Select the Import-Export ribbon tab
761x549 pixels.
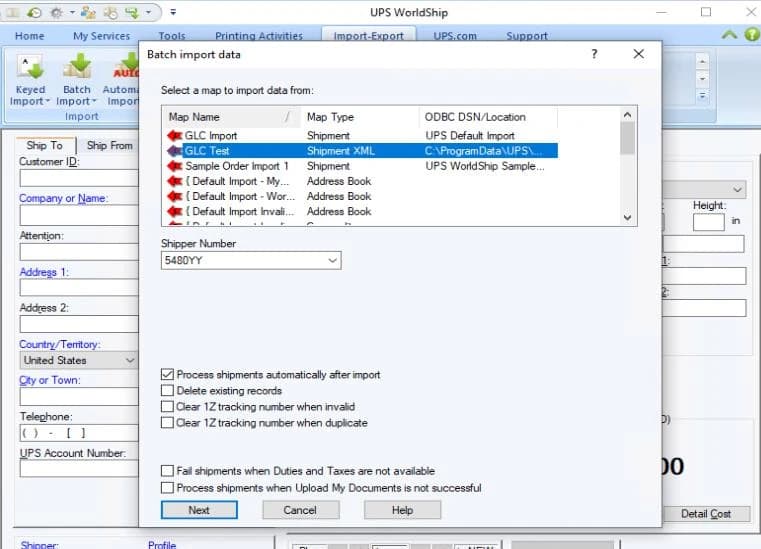368,35
